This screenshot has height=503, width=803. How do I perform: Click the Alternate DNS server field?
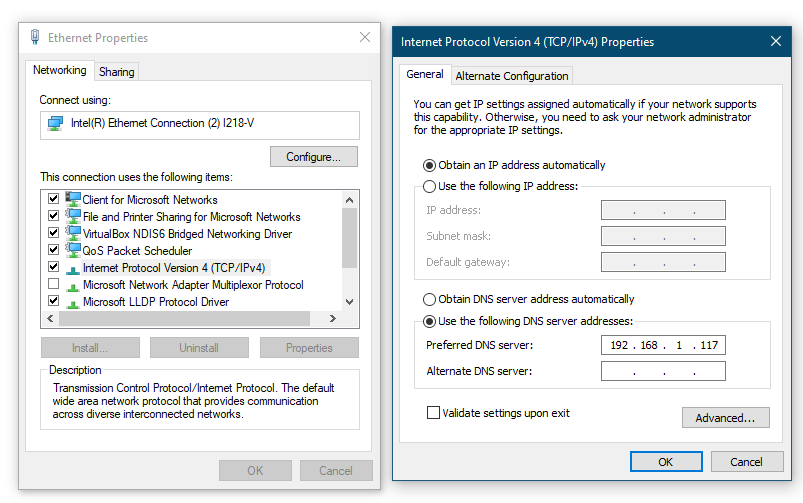pos(663,371)
